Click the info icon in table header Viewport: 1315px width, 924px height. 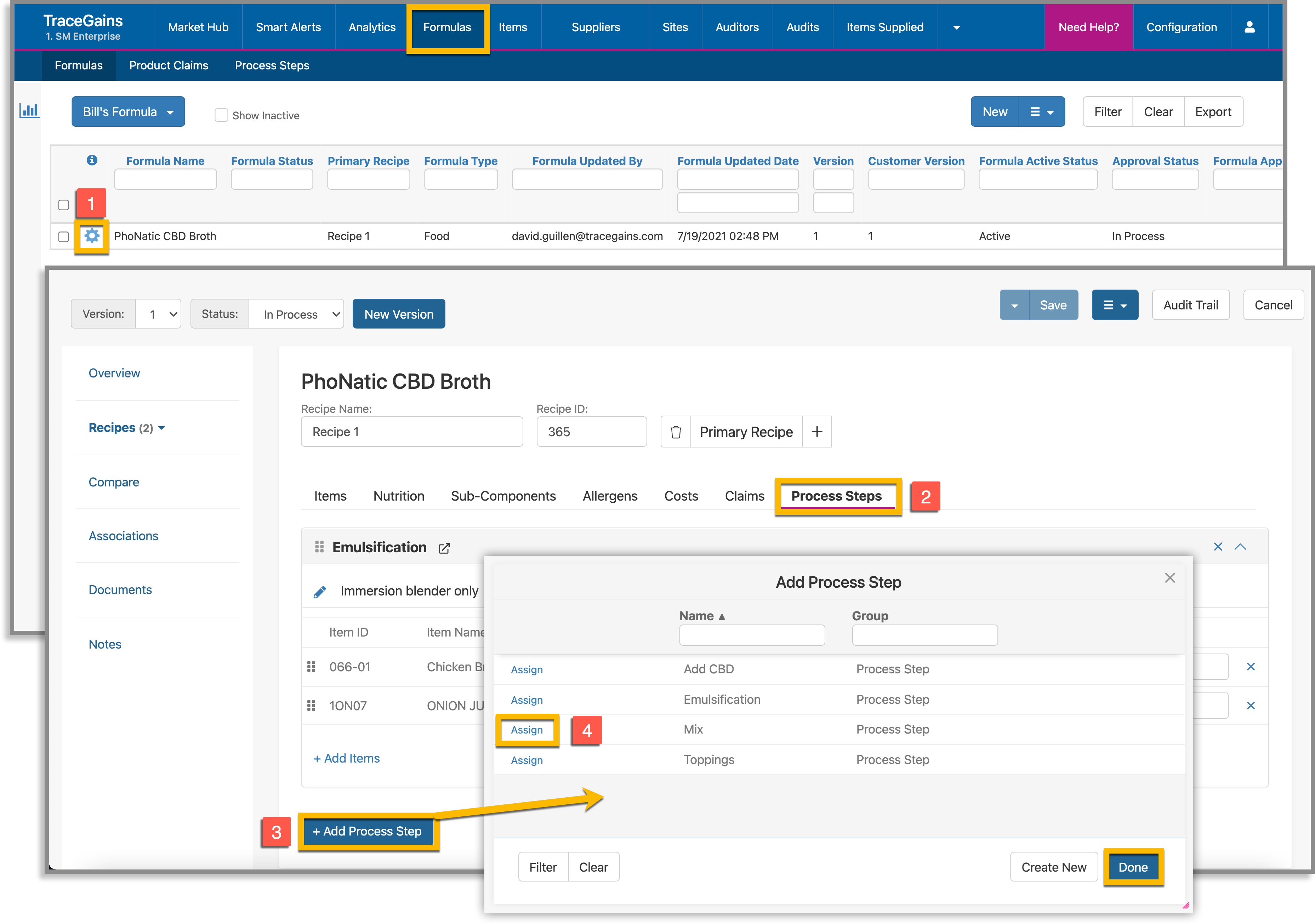[92, 160]
